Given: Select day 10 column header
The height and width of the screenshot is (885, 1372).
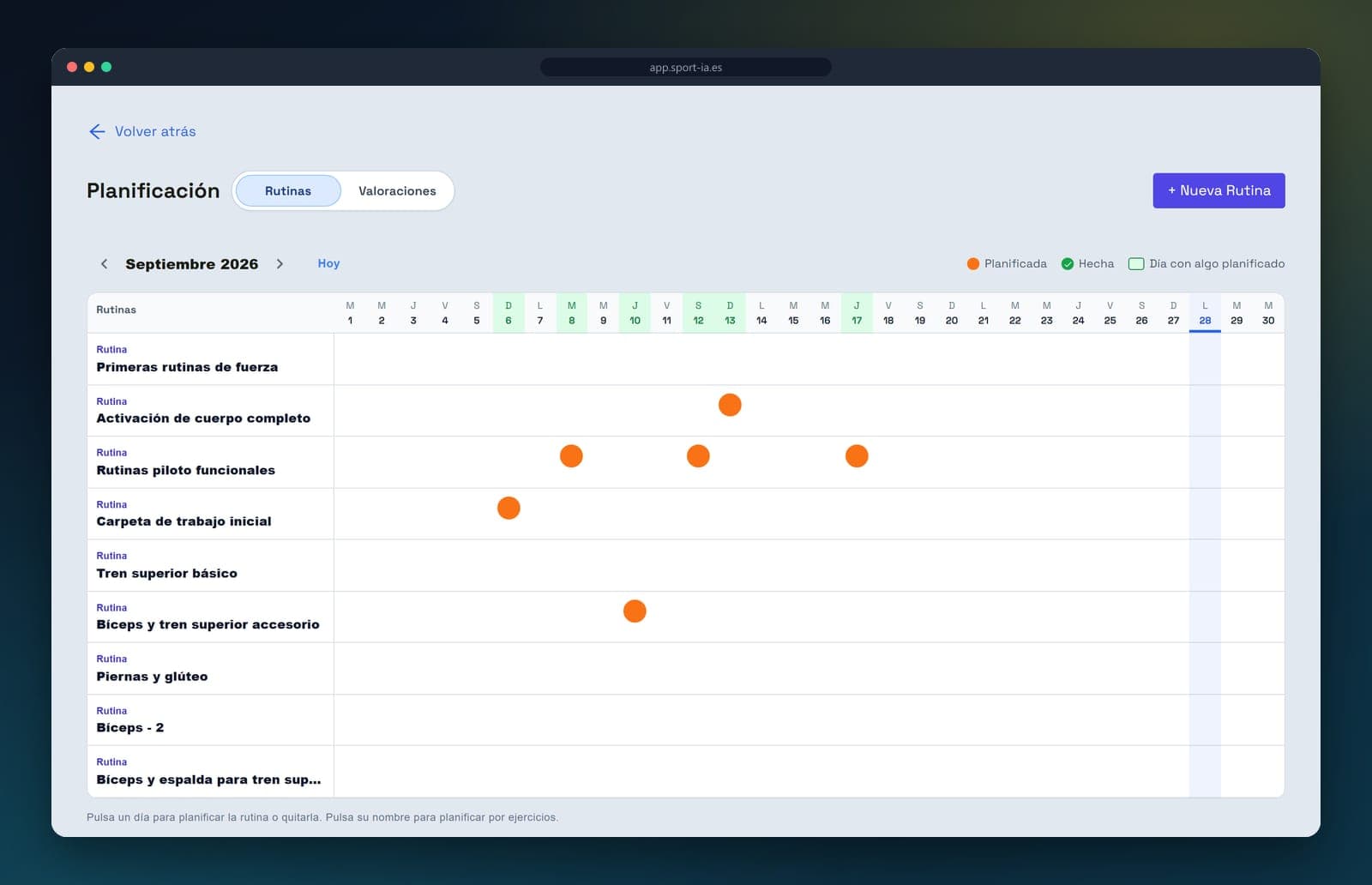Looking at the screenshot, I should 635,313.
